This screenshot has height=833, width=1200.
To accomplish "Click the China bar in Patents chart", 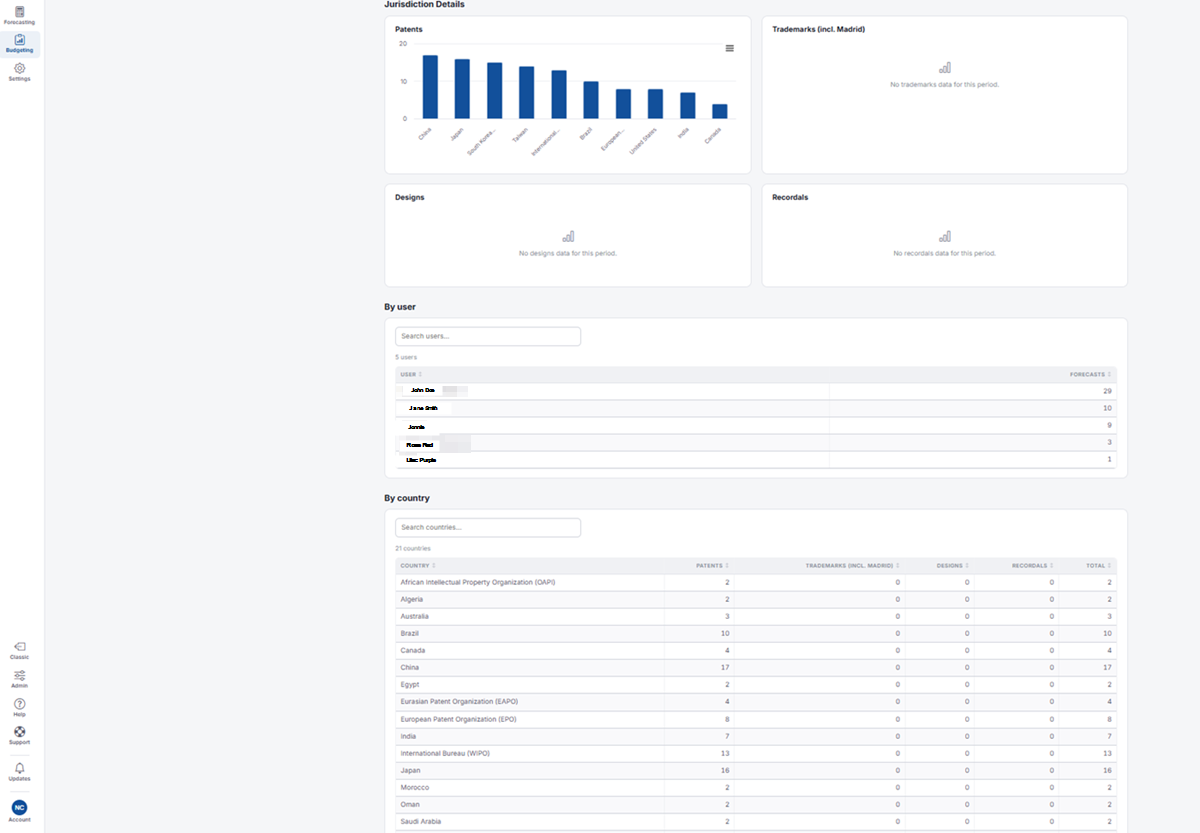I will pos(430,87).
